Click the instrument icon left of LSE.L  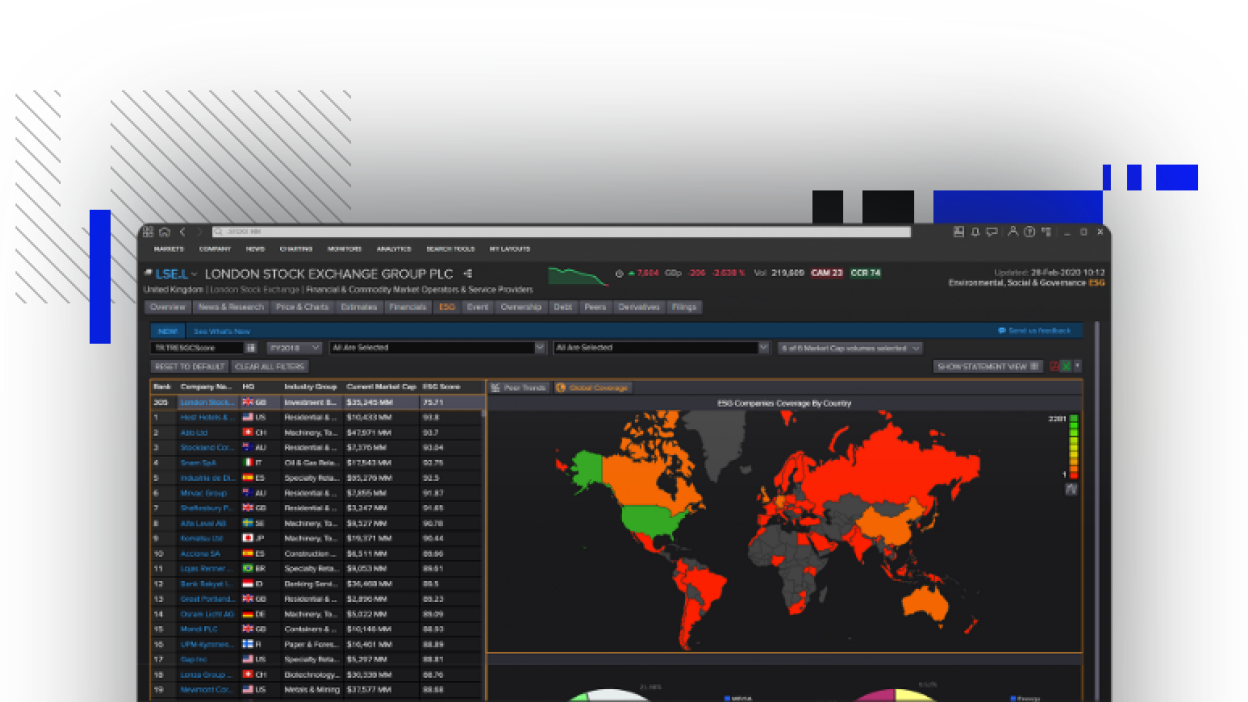point(148,273)
